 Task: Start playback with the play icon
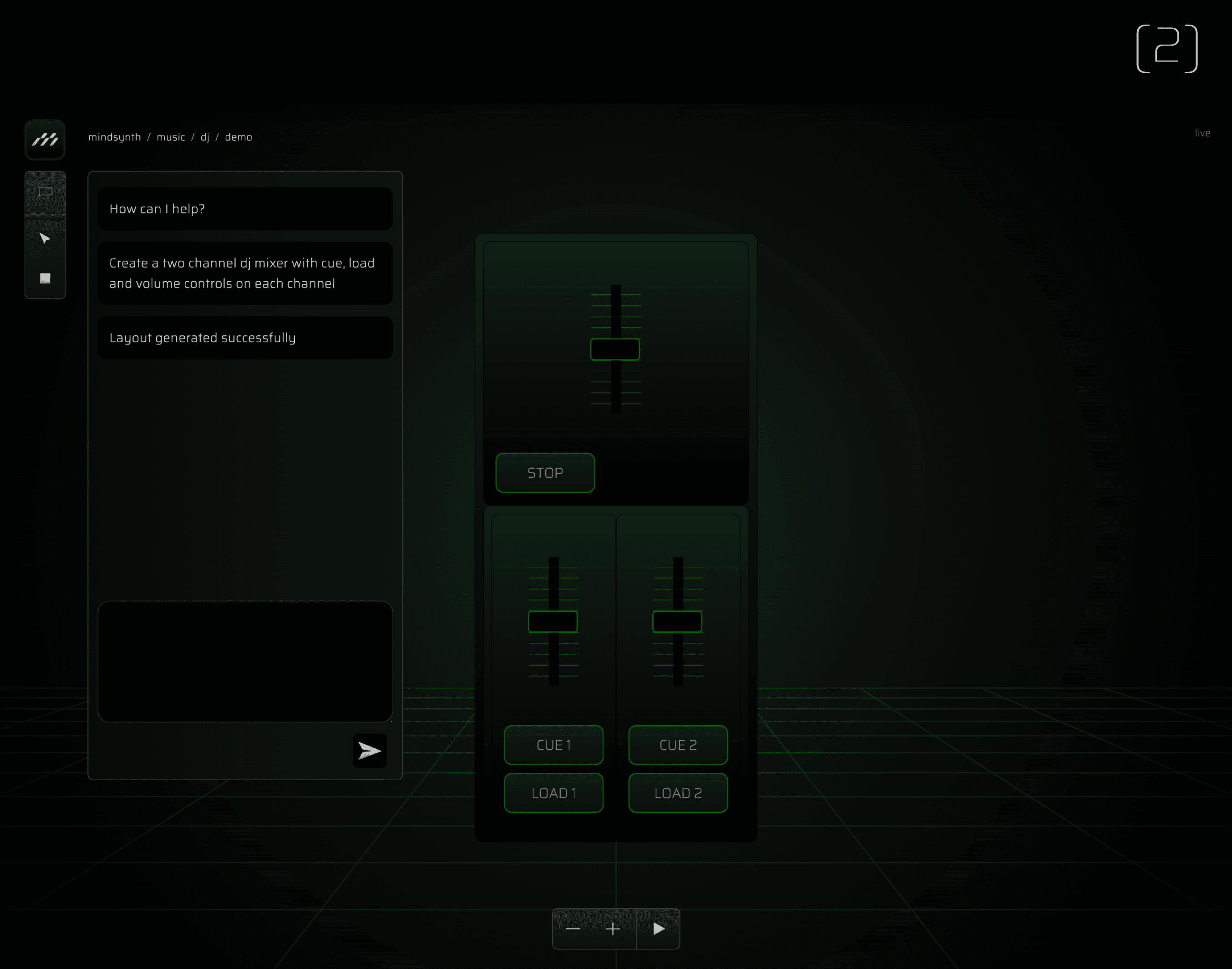658,929
